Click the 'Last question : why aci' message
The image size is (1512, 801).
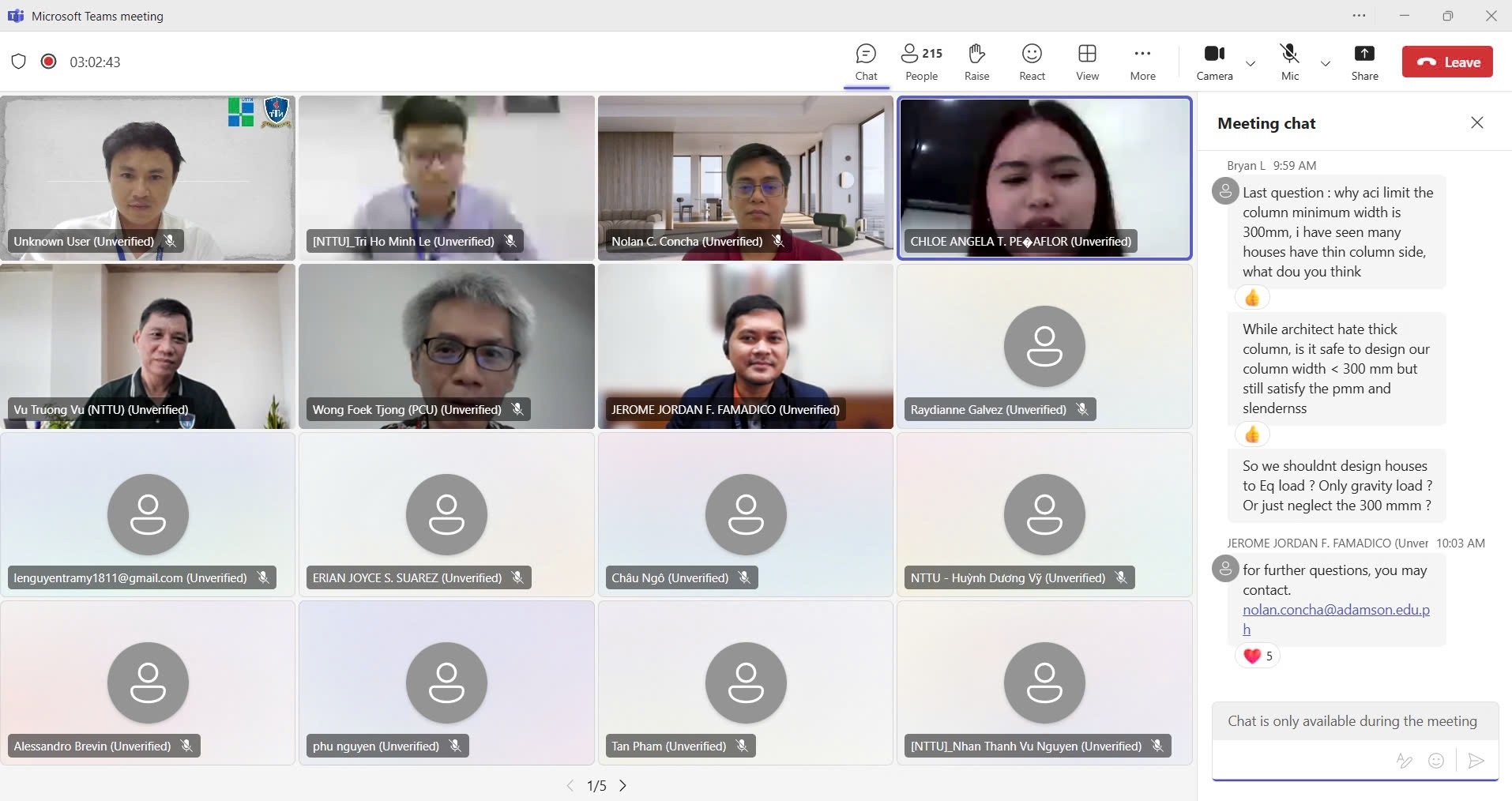pyautogui.click(x=1337, y=232)
